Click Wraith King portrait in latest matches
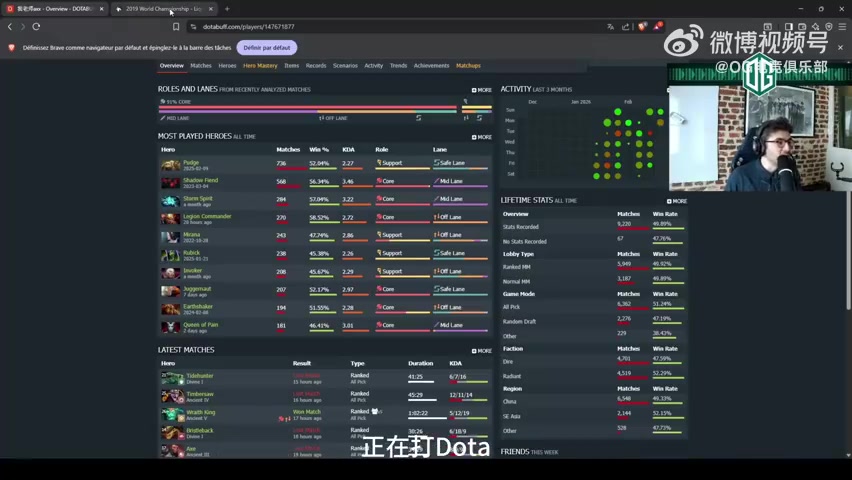Image resolution: width=852 pixels, height=480 pixels. point(172,414)
